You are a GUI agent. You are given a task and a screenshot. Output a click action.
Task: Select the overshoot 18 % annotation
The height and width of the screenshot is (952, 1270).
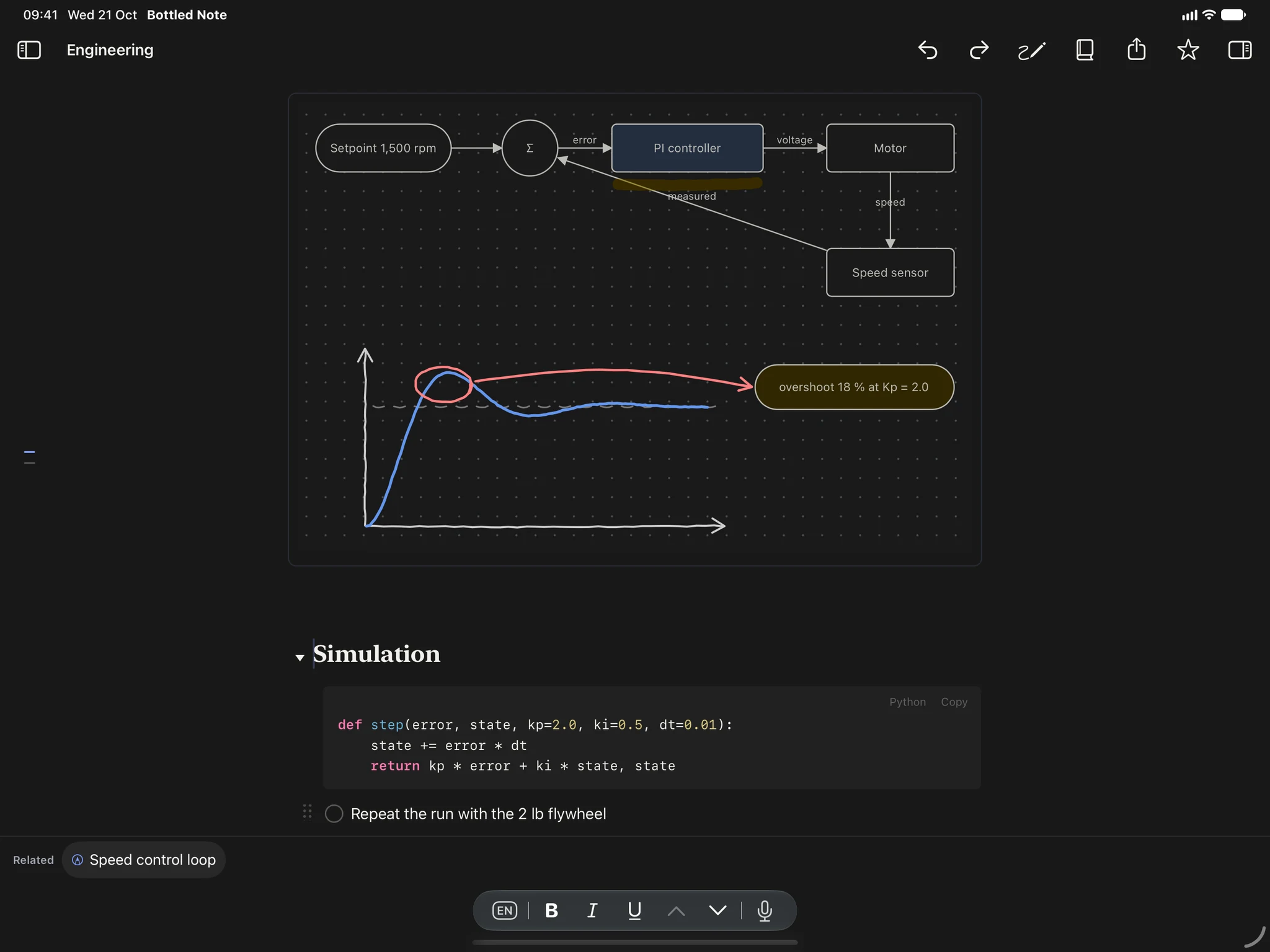point(854,387)
